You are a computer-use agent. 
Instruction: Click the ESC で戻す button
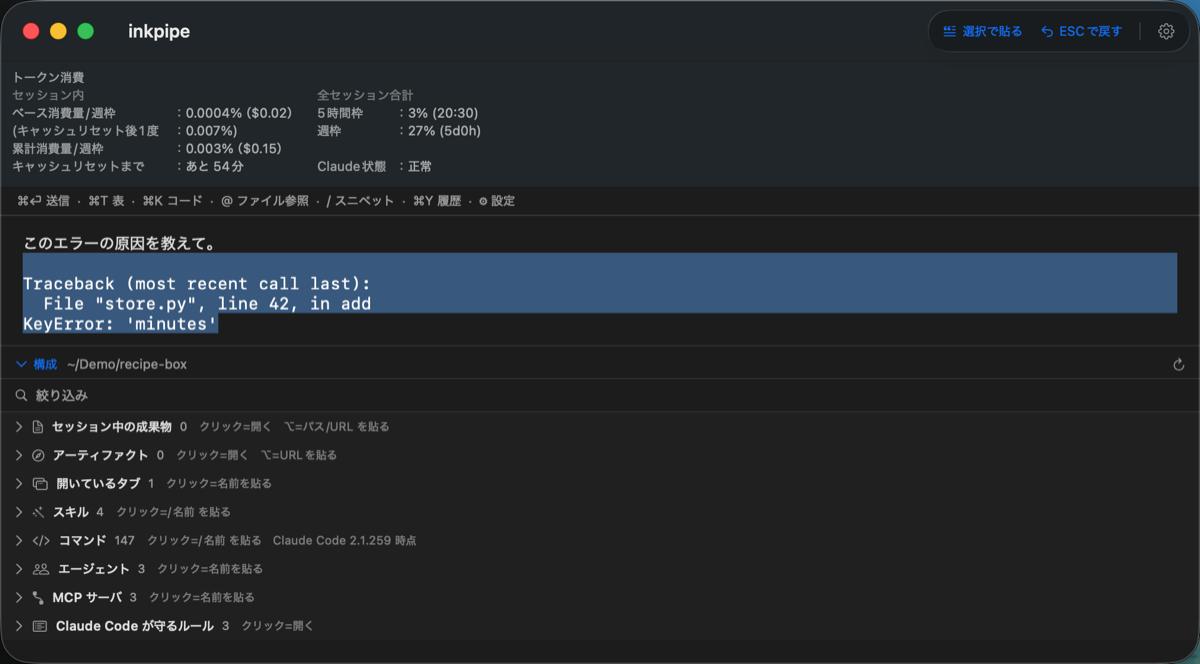(1082, 32)
